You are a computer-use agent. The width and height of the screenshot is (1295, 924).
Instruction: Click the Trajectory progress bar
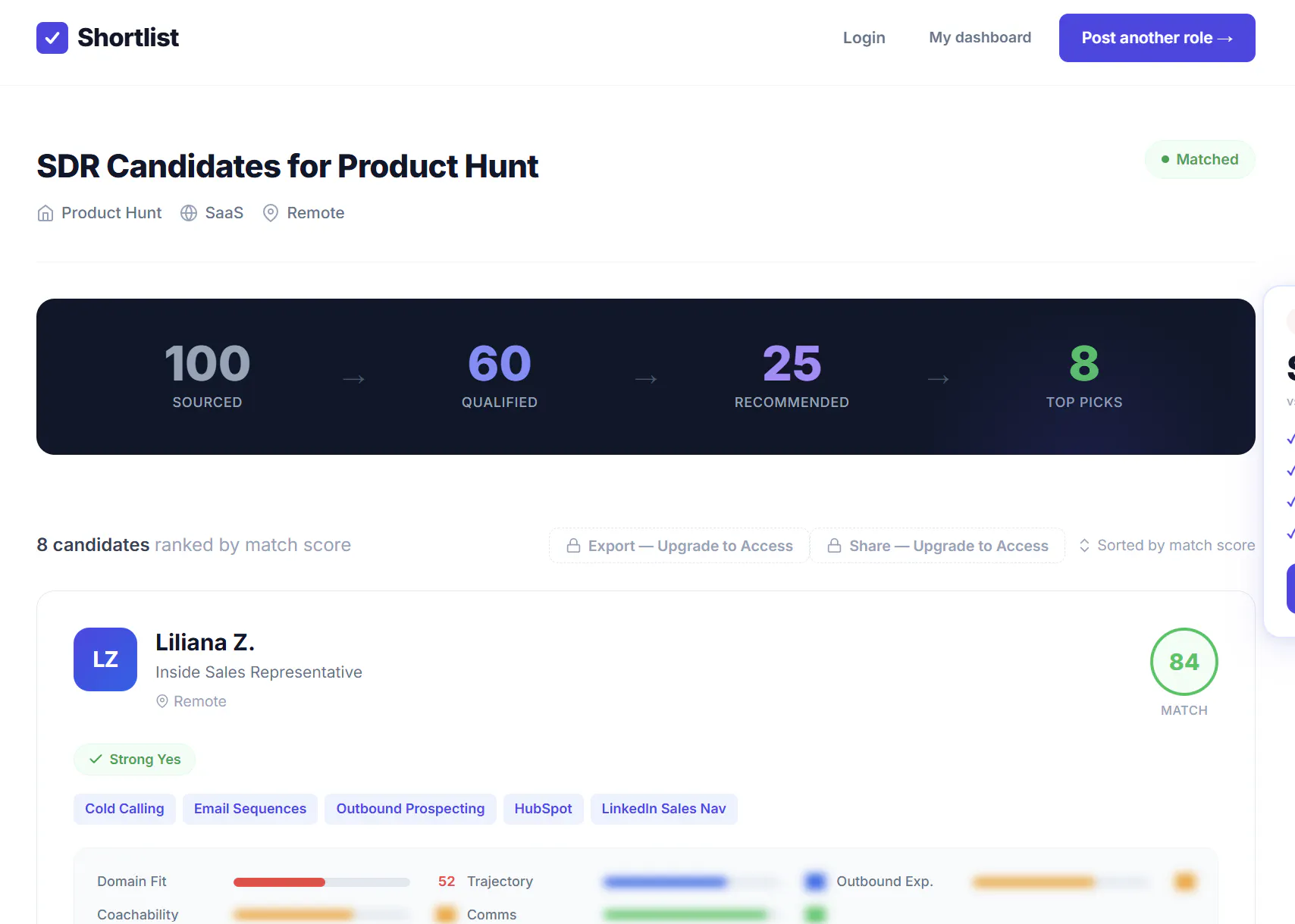coord(691,882)
